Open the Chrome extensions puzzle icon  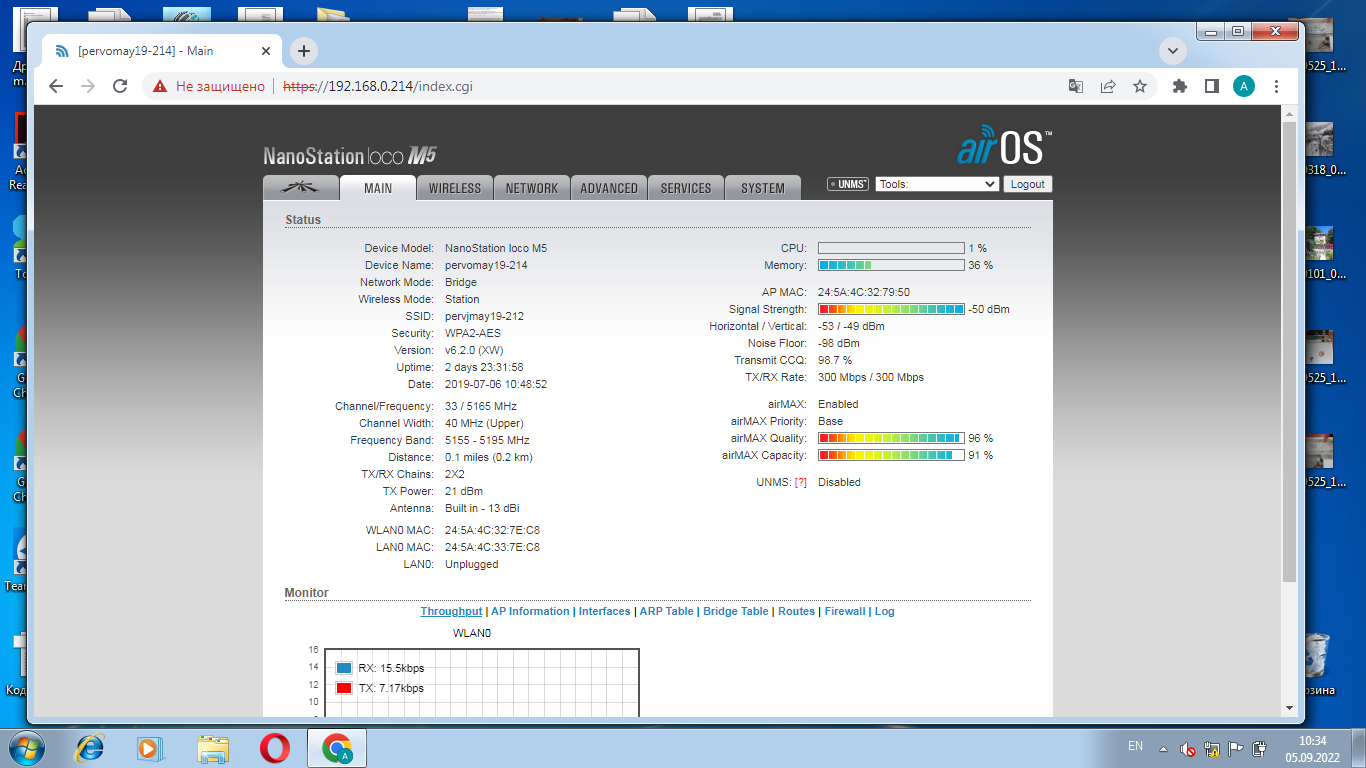pyautogui.click(x=1180, y=86)
